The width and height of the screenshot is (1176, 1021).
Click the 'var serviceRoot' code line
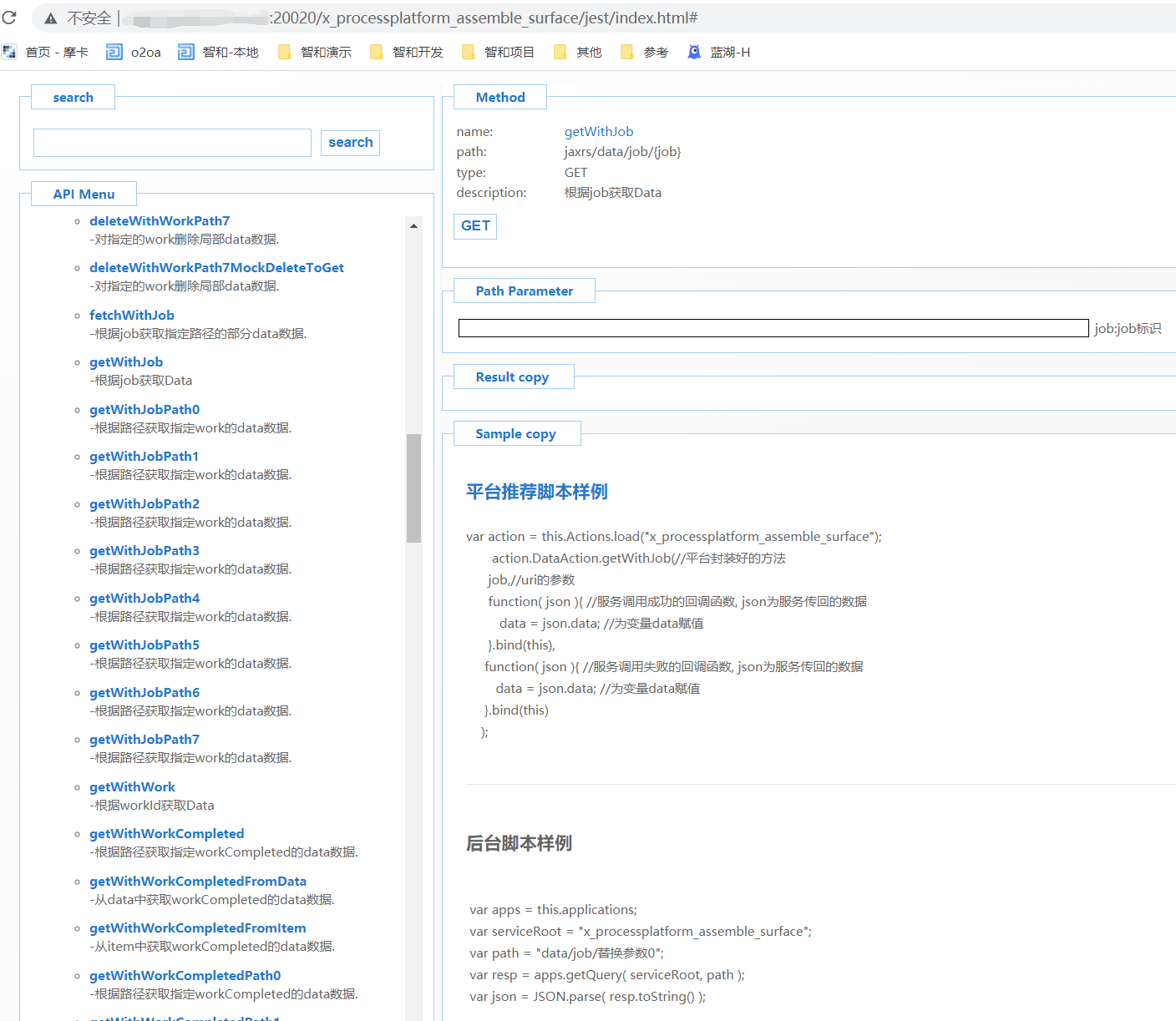pos(641,932)
